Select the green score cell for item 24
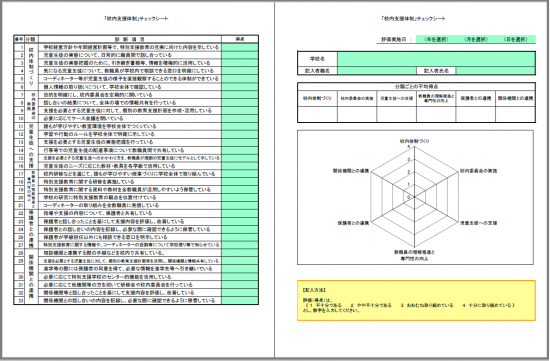The height and width of the screenshot is (361, 550). (x=240, y=229)
